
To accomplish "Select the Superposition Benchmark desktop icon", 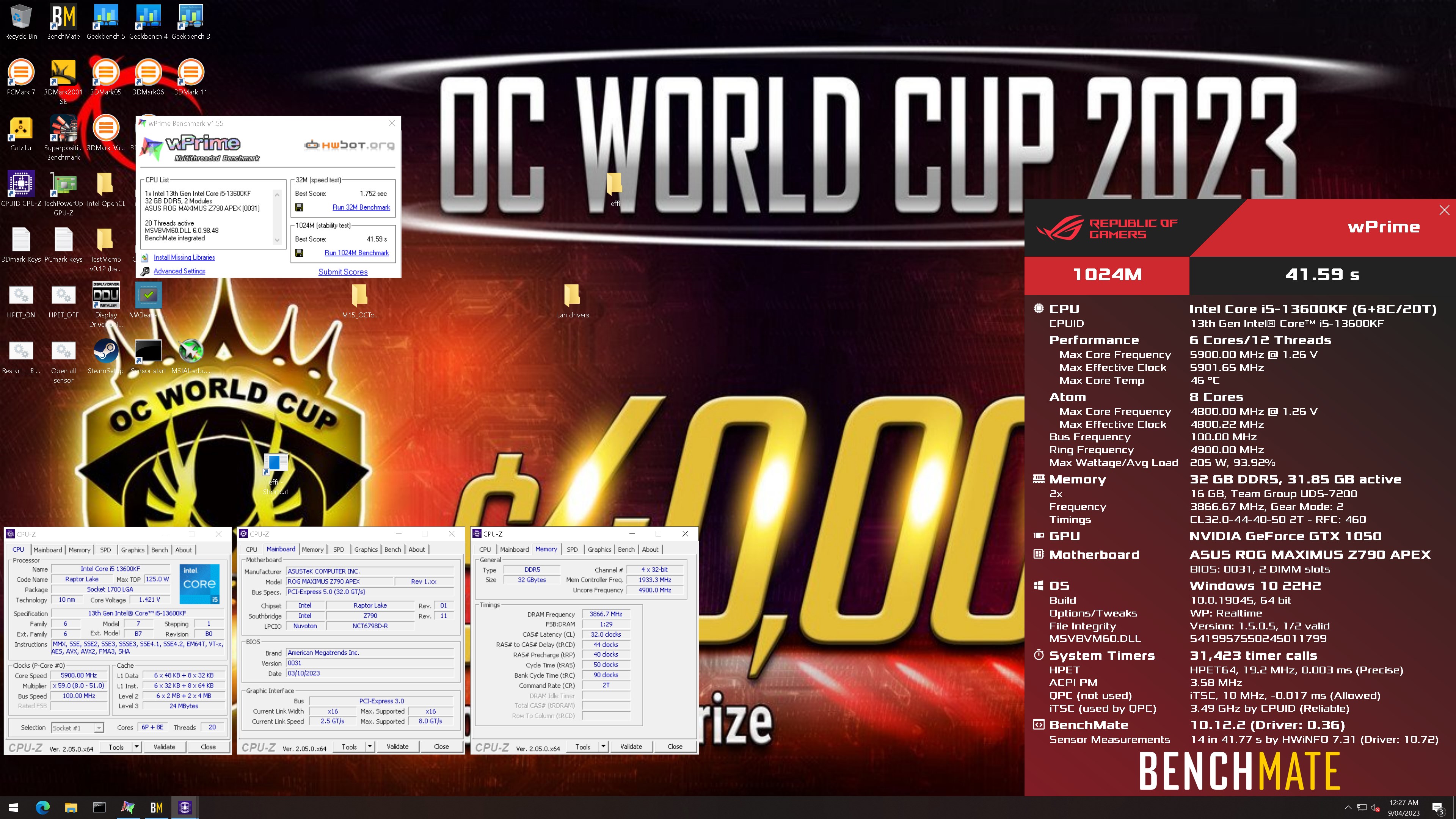I will (x=63, y=137).
